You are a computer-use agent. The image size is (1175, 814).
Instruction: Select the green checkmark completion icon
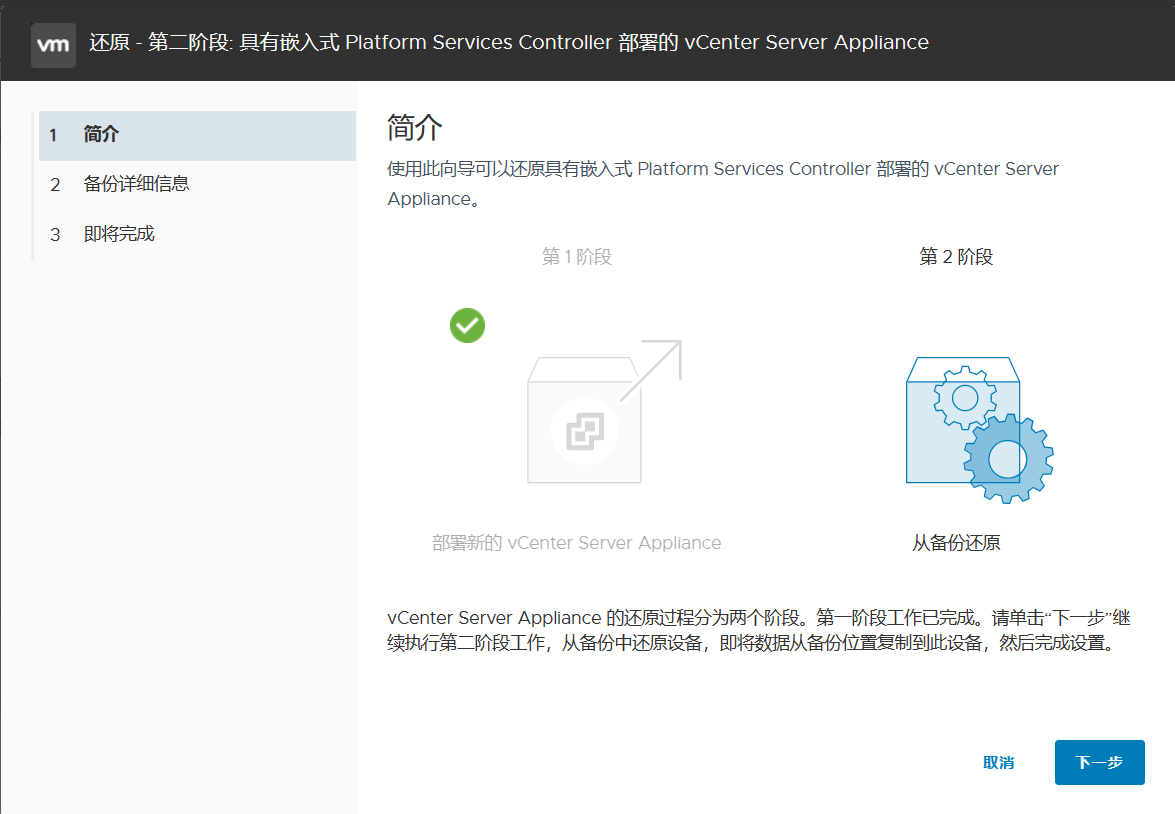(x=467, y=325)
